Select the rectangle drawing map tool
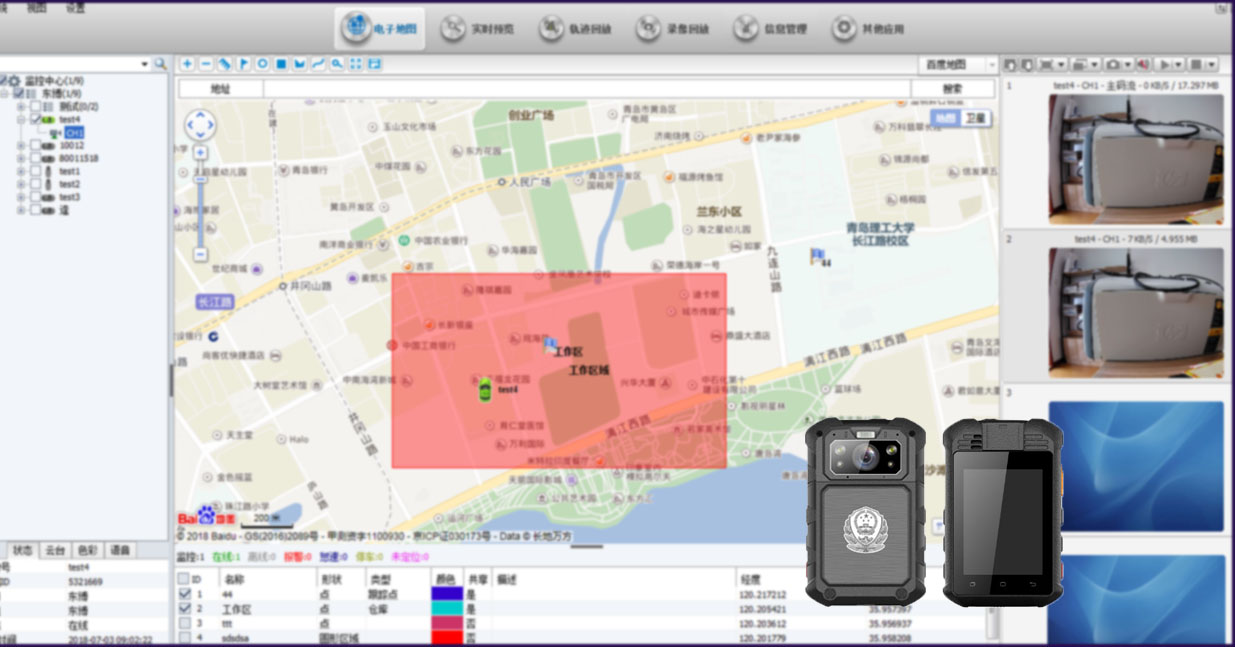This screenshot has height=647, width=1235. pos(281,64)
